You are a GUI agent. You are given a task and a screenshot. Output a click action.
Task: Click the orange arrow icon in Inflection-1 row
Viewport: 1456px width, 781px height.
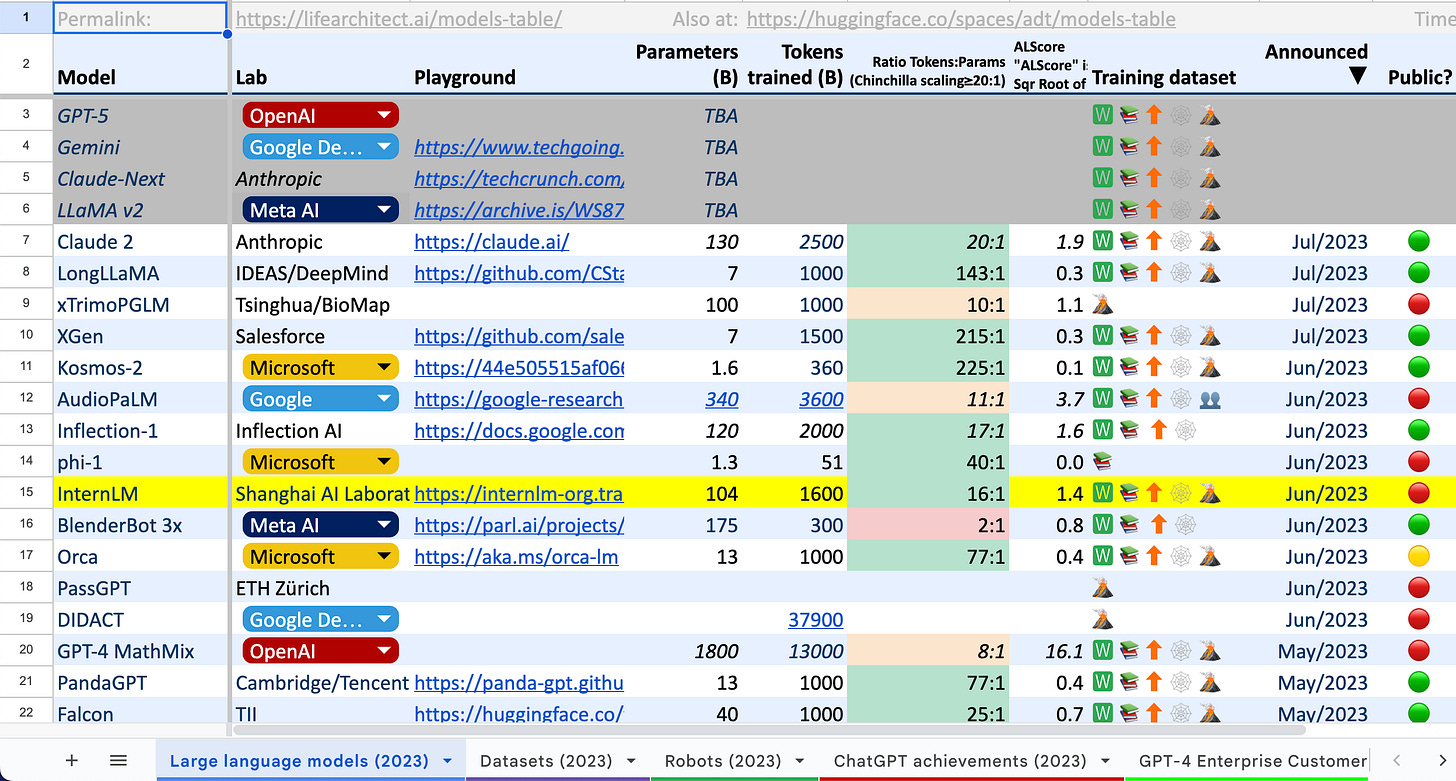coord(1158,430)
